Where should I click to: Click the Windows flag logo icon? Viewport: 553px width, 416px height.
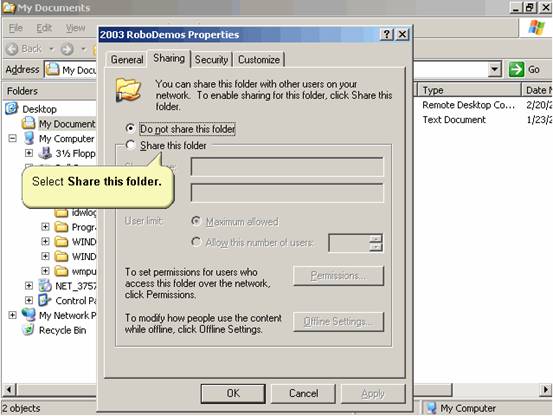click(536, 27)
